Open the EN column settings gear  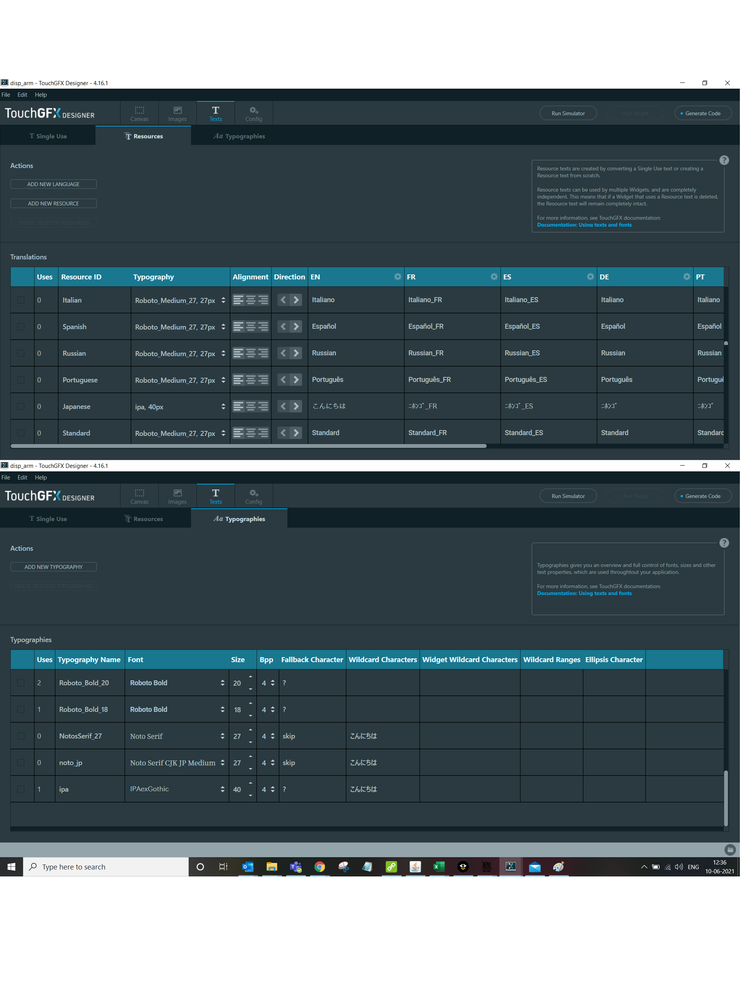tap(397, 277)
